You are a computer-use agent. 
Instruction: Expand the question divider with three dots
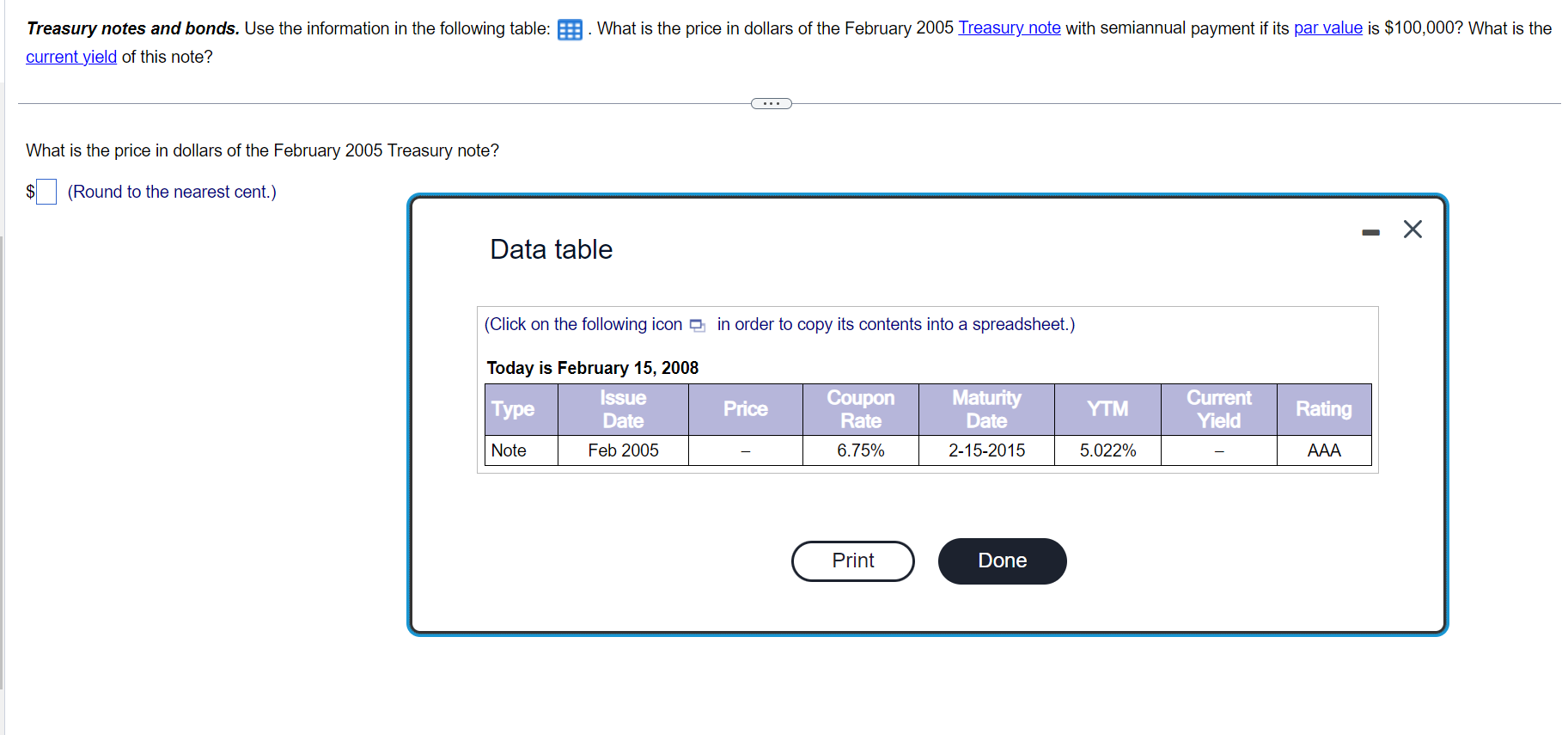click(771, 103)
